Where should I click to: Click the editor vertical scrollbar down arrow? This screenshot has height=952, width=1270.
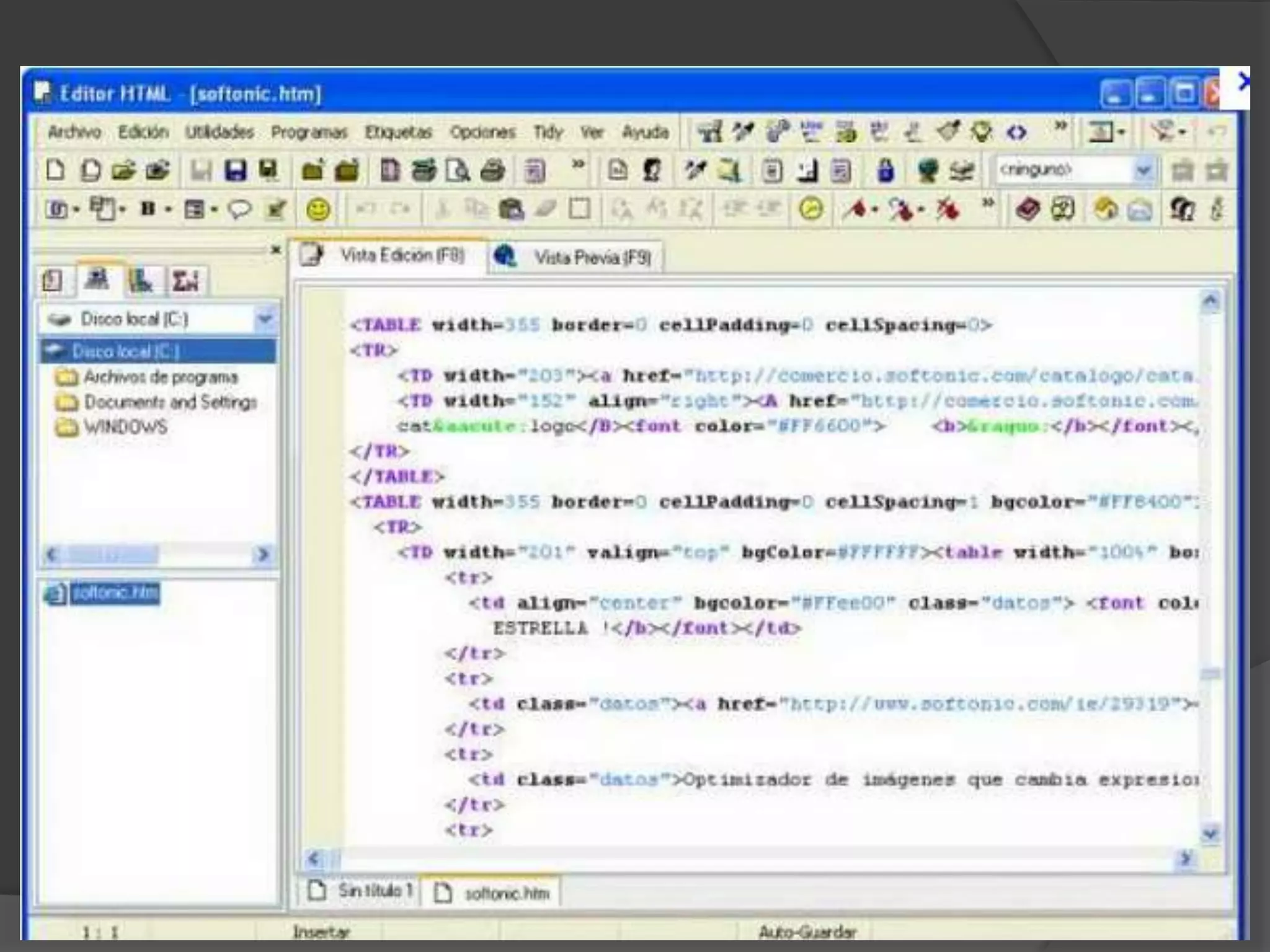[x=1210, y=834]
